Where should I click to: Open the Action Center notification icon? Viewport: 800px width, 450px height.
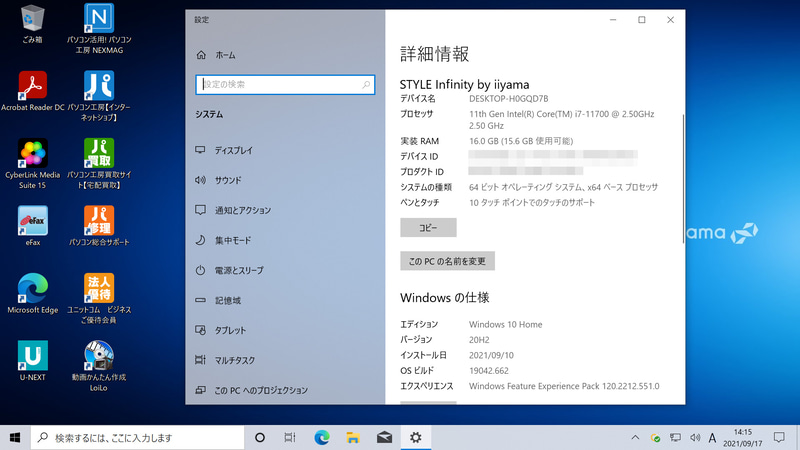[x=779, y=438]
